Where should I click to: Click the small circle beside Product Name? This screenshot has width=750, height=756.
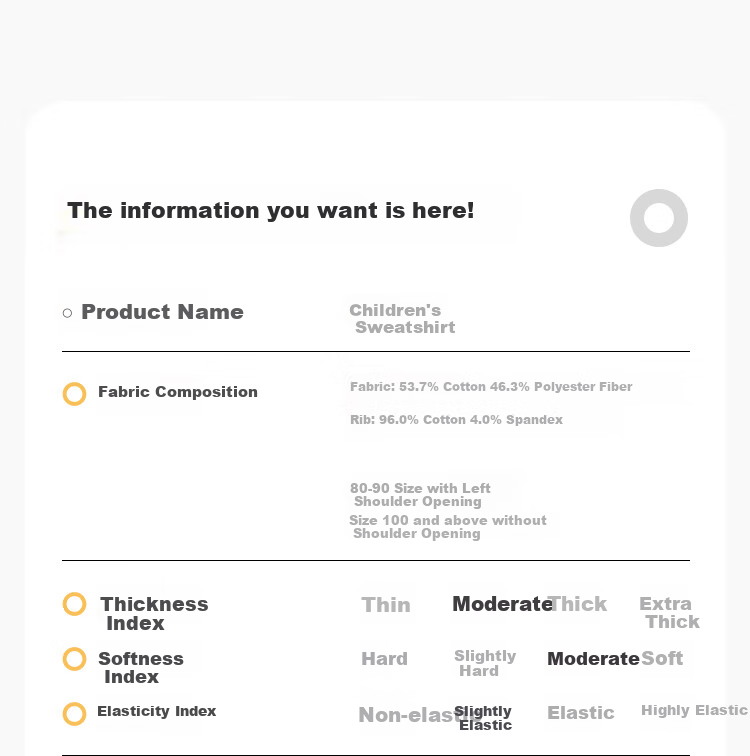click(67, 313)
